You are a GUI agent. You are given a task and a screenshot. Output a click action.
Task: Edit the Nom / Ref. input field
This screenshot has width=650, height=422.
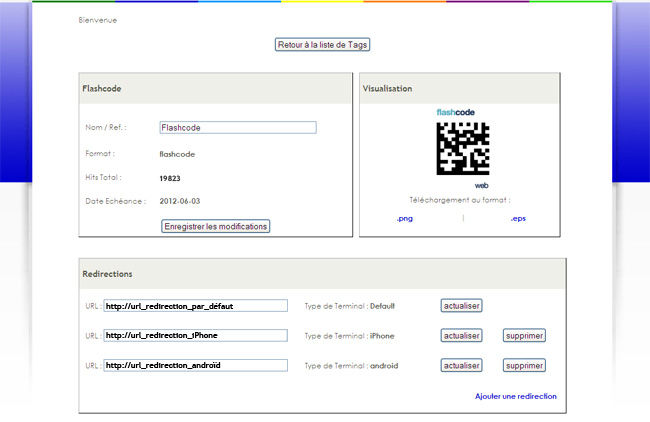pyautogui.click(x=238, y=128)
